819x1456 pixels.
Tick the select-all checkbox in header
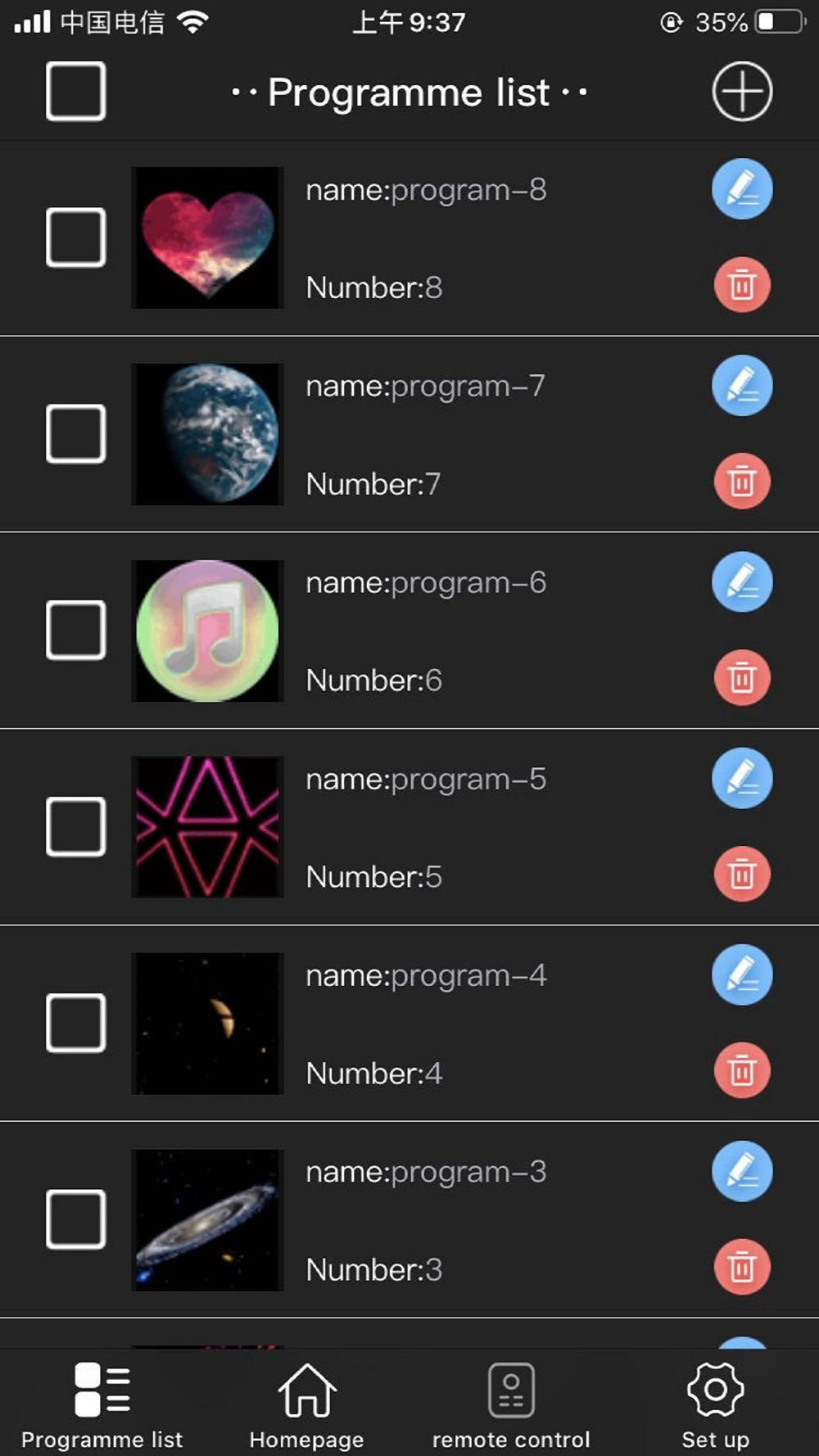click(x=75, y=91)
